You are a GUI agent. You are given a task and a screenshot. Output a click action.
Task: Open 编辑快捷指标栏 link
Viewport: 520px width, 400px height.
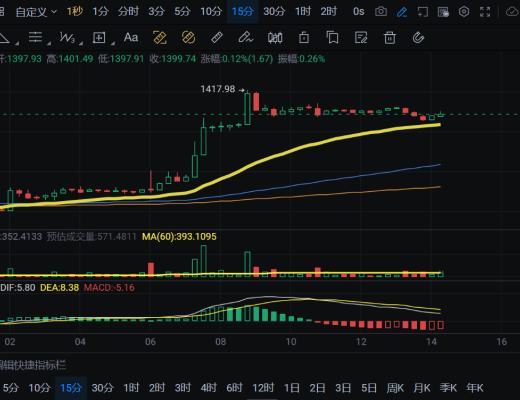click(33, 365)
